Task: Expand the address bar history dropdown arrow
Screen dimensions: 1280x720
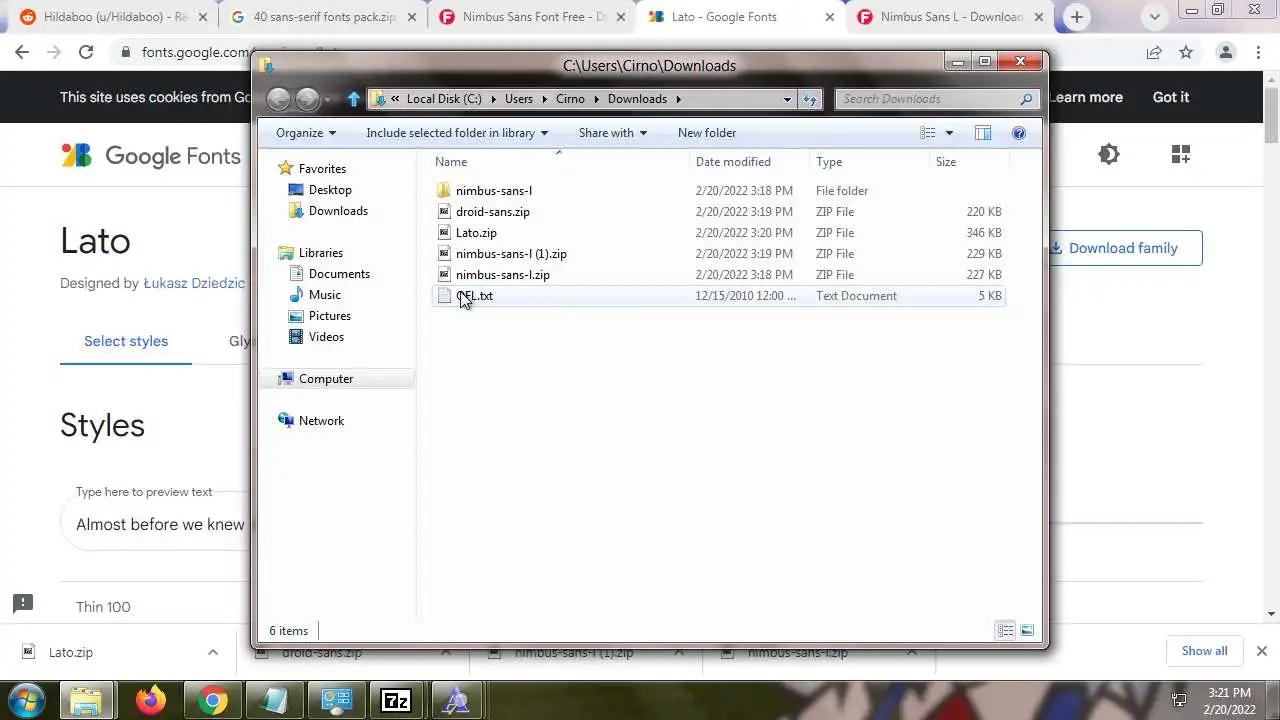Action: pyautogui.click(x=787, y=99)
